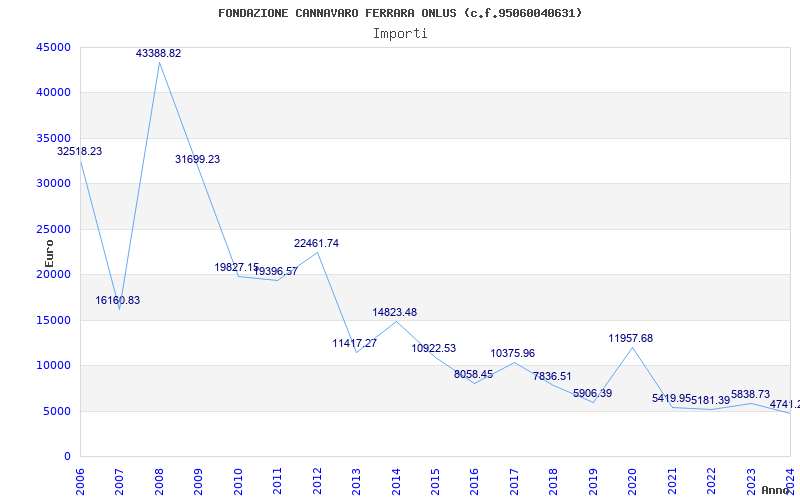Viewport: 800px width, 500px height.
Task: Select x-axis year 2020
Action: click(632, 482)
